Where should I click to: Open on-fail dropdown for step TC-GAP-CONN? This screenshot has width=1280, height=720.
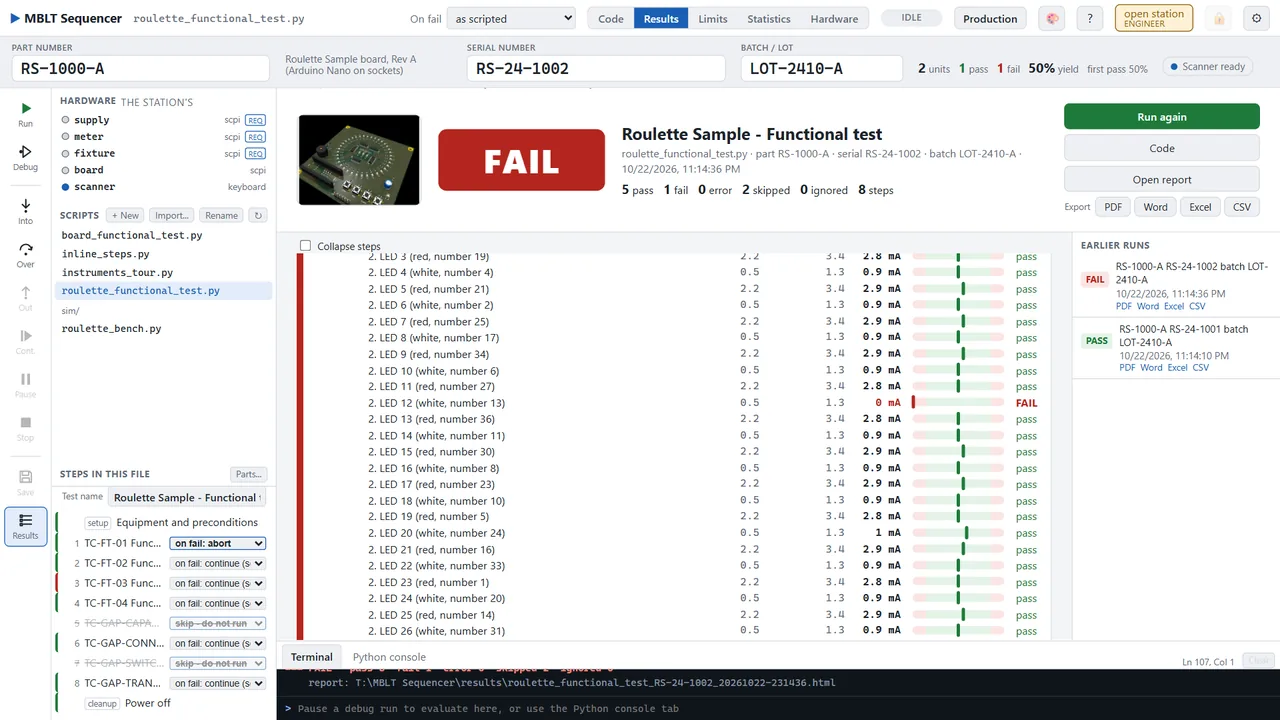click(x=217, y=643)
